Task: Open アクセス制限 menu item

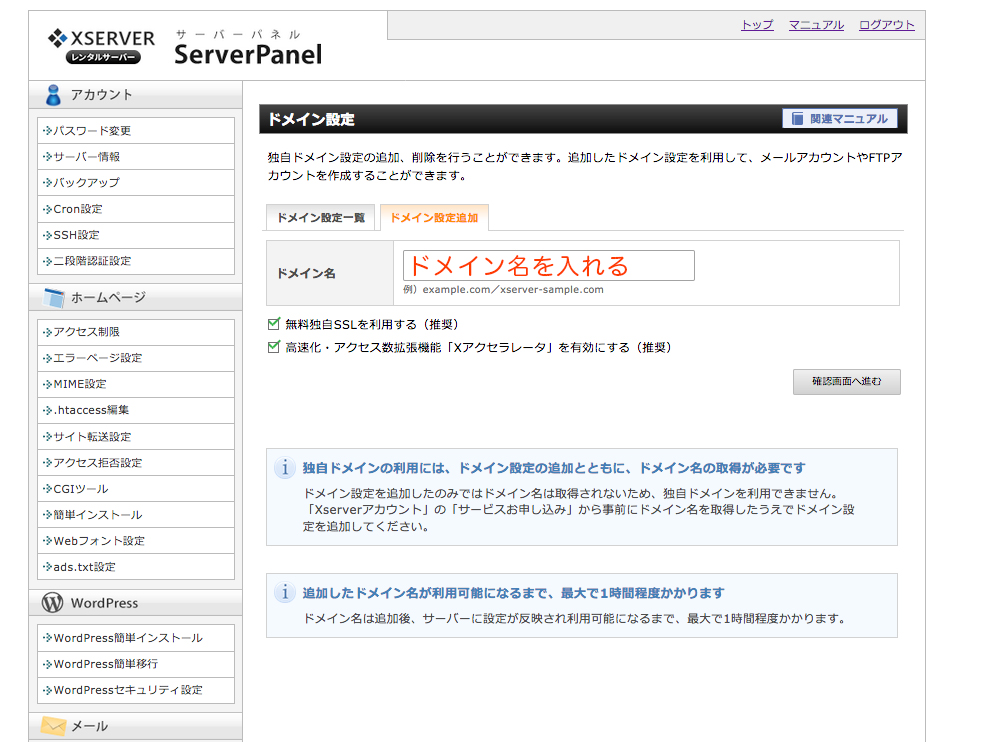Action: (136, 332)
